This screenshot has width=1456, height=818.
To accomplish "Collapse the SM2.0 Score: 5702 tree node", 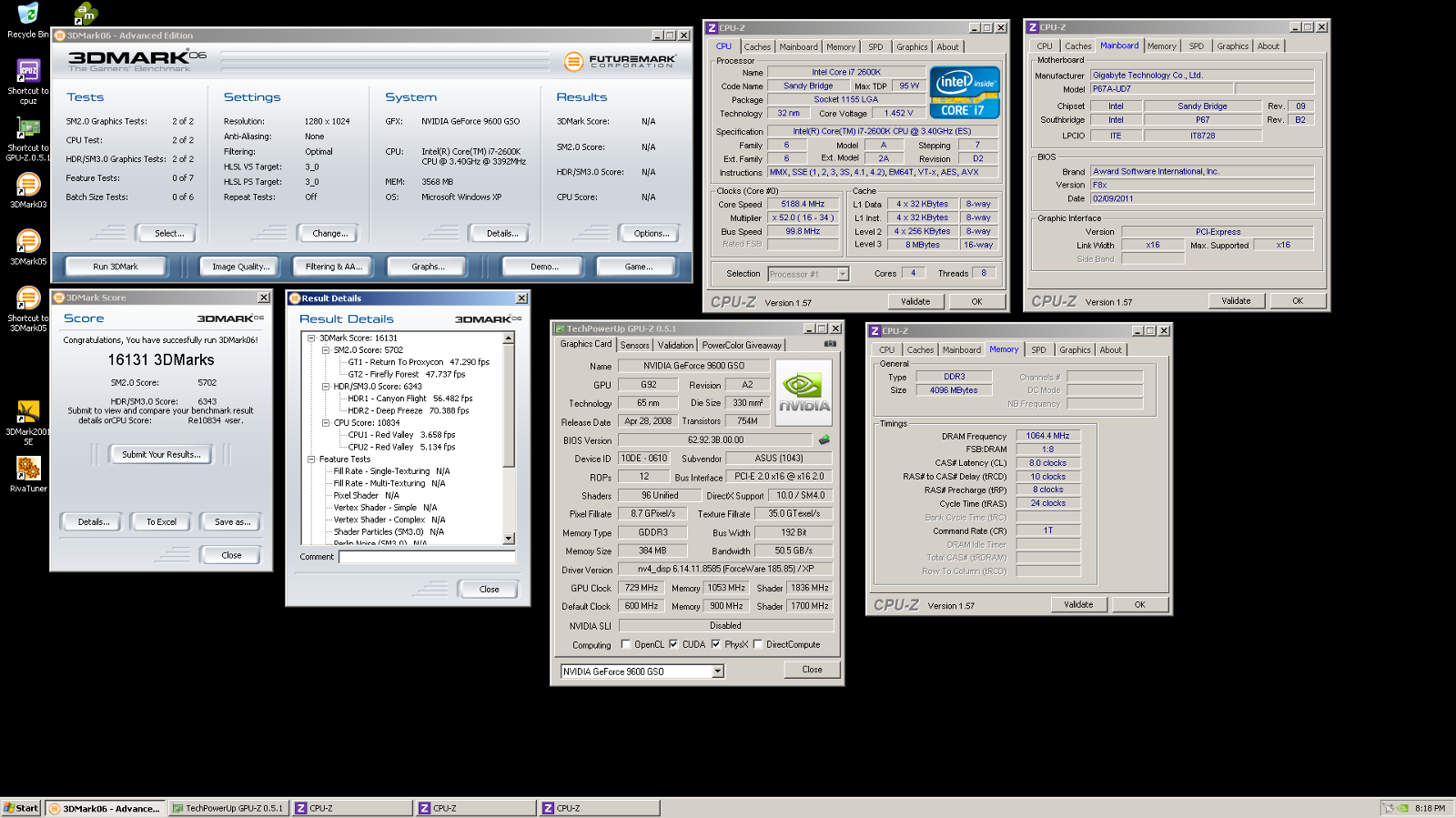I will coord(326,349).
